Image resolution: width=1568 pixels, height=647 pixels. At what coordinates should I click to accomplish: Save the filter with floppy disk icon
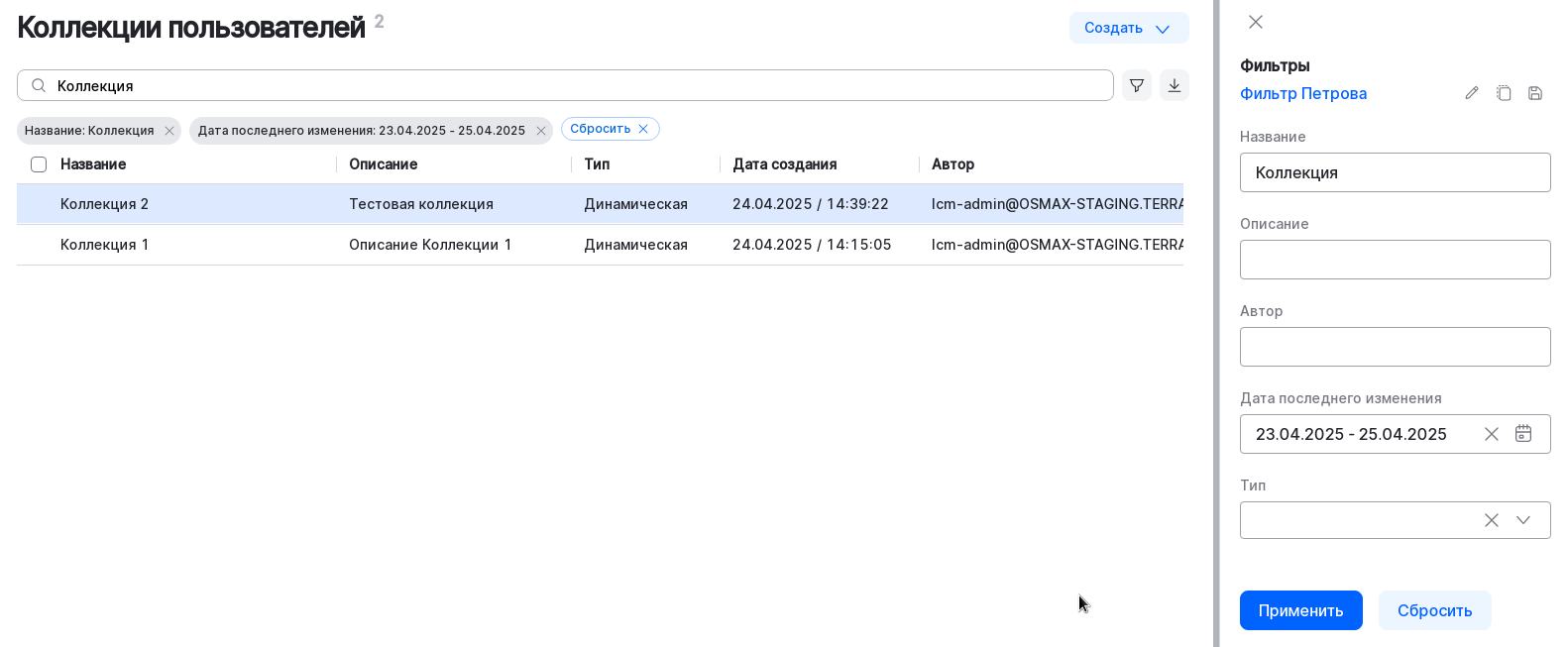(x=1535, y=93)
